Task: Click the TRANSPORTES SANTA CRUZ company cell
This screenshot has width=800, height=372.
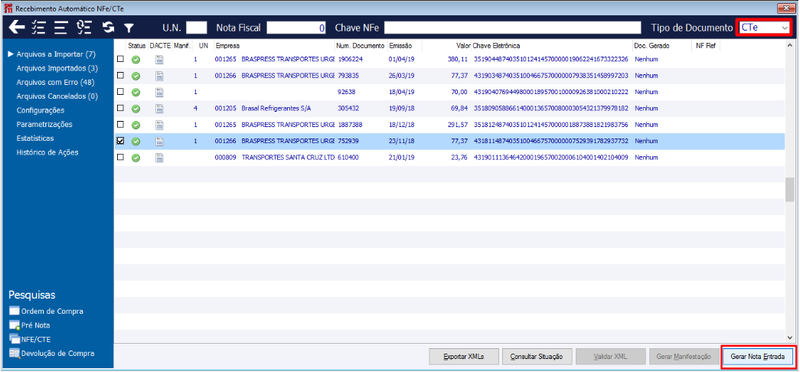Action: tap(287, 157)
